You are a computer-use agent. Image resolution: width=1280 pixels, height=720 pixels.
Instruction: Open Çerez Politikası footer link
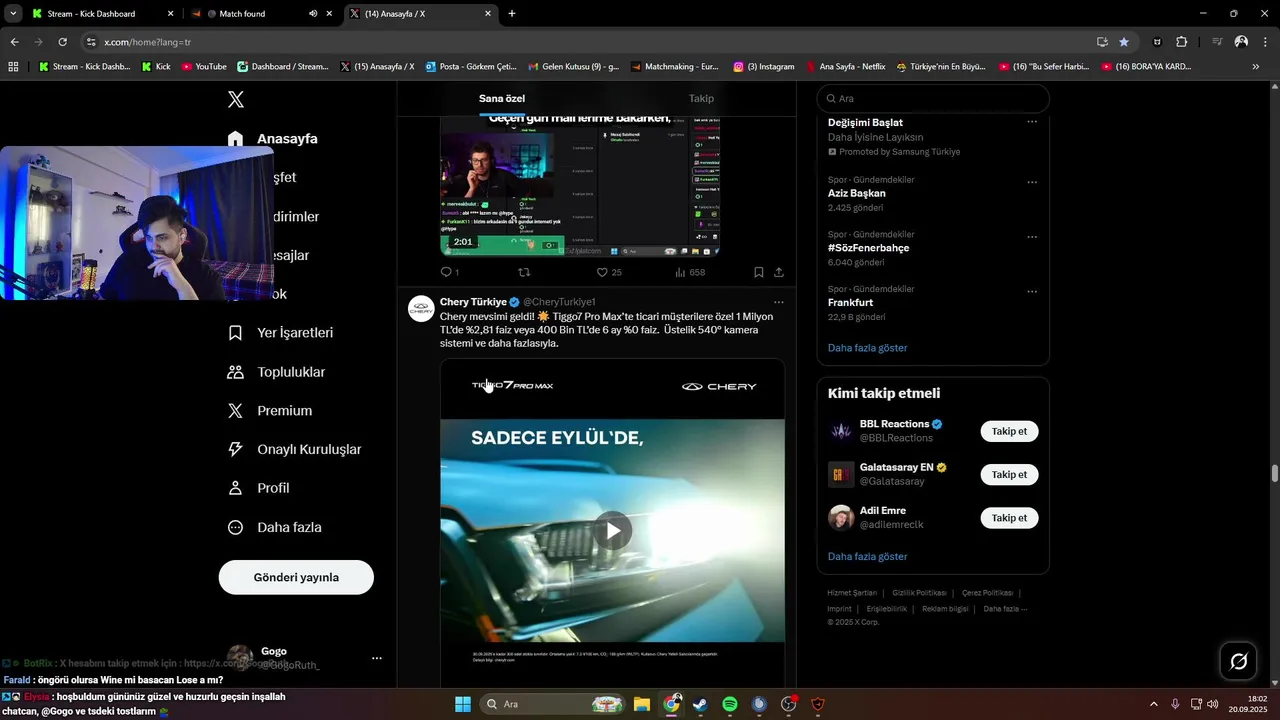(987, 593)
